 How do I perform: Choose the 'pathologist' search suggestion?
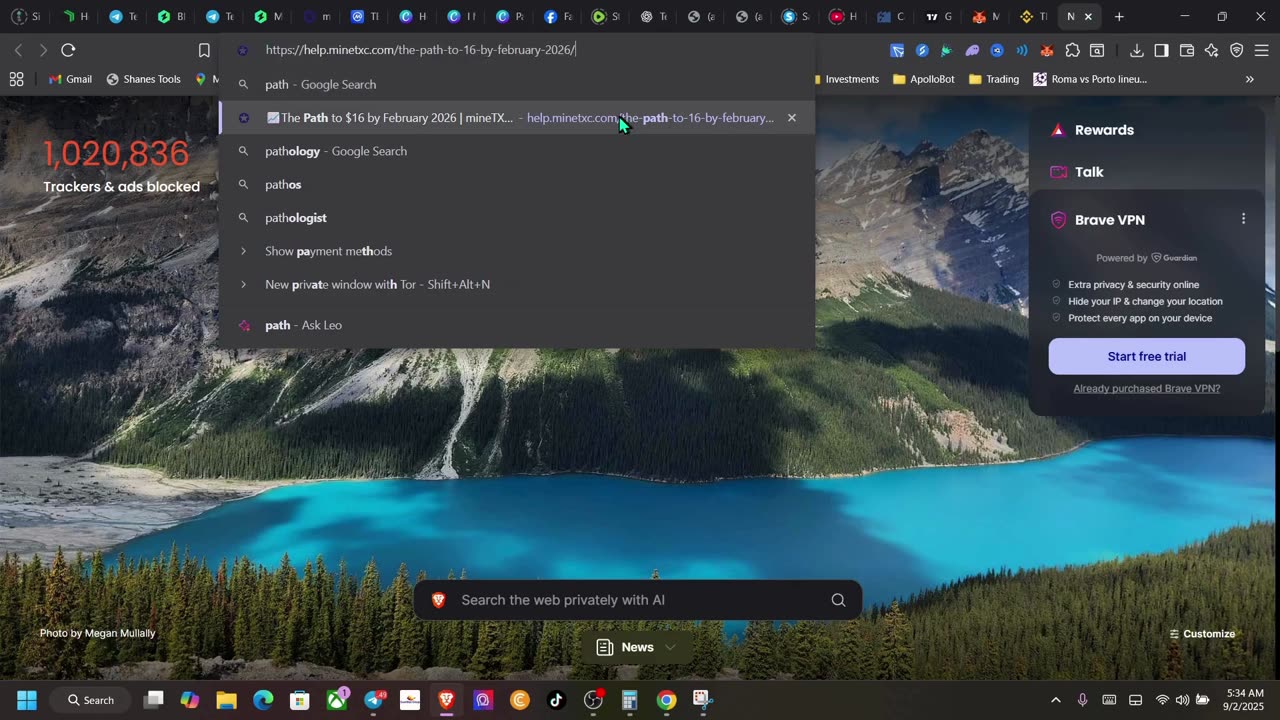(517, 218)
